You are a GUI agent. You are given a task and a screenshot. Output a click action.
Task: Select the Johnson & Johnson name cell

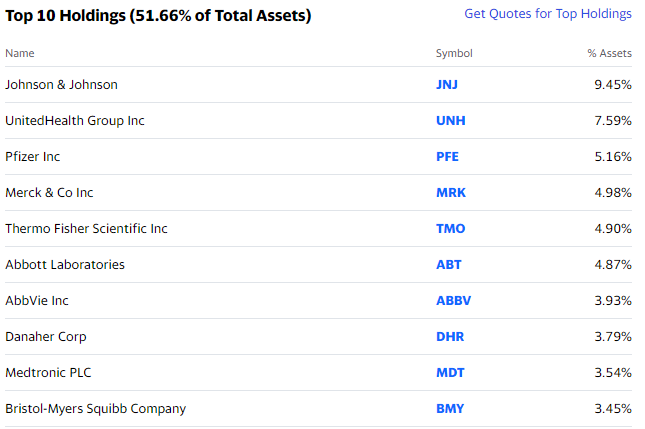[x=61, y=85]
